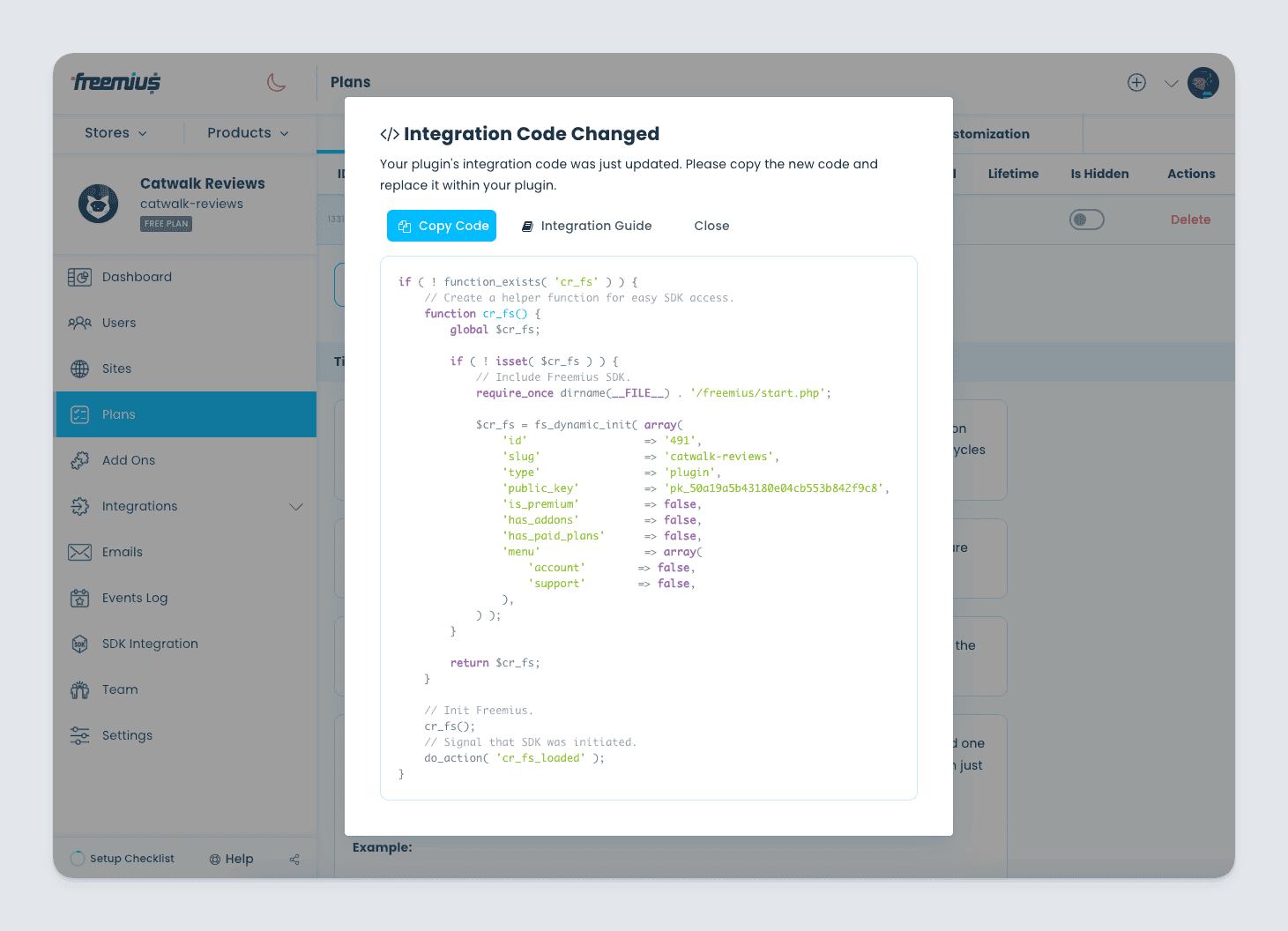Open the Products dropdown
Image resolution: width=1288 pixels, height=931 pixels.
click(248, 132)
